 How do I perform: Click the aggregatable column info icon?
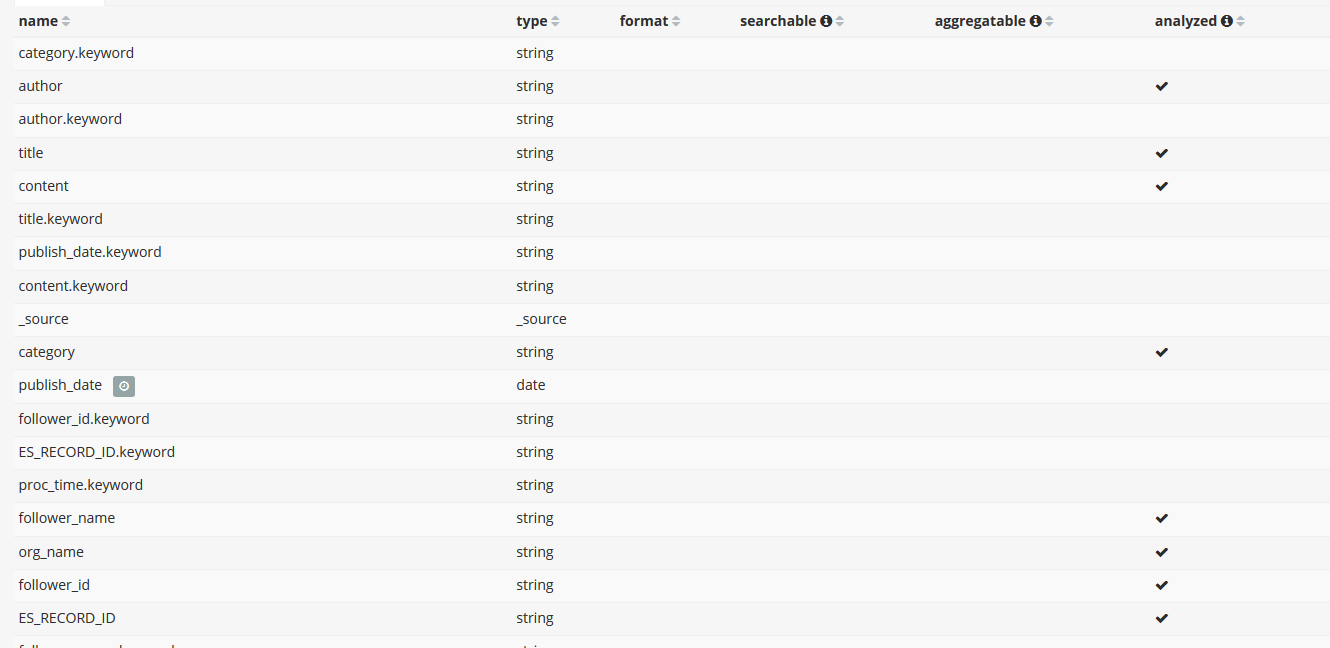(1036, 21)
